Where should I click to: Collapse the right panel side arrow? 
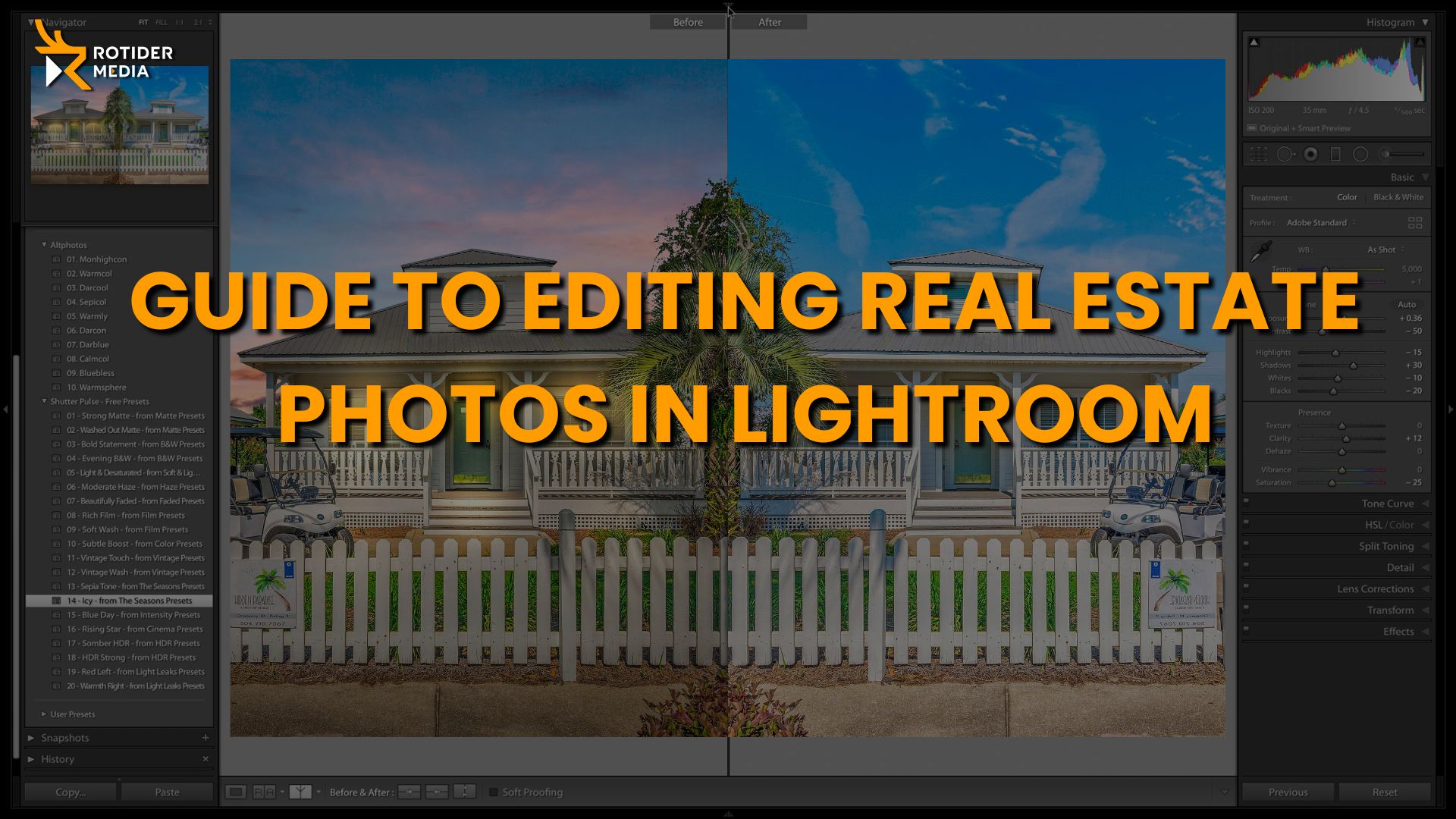(x=1451, y=409)
